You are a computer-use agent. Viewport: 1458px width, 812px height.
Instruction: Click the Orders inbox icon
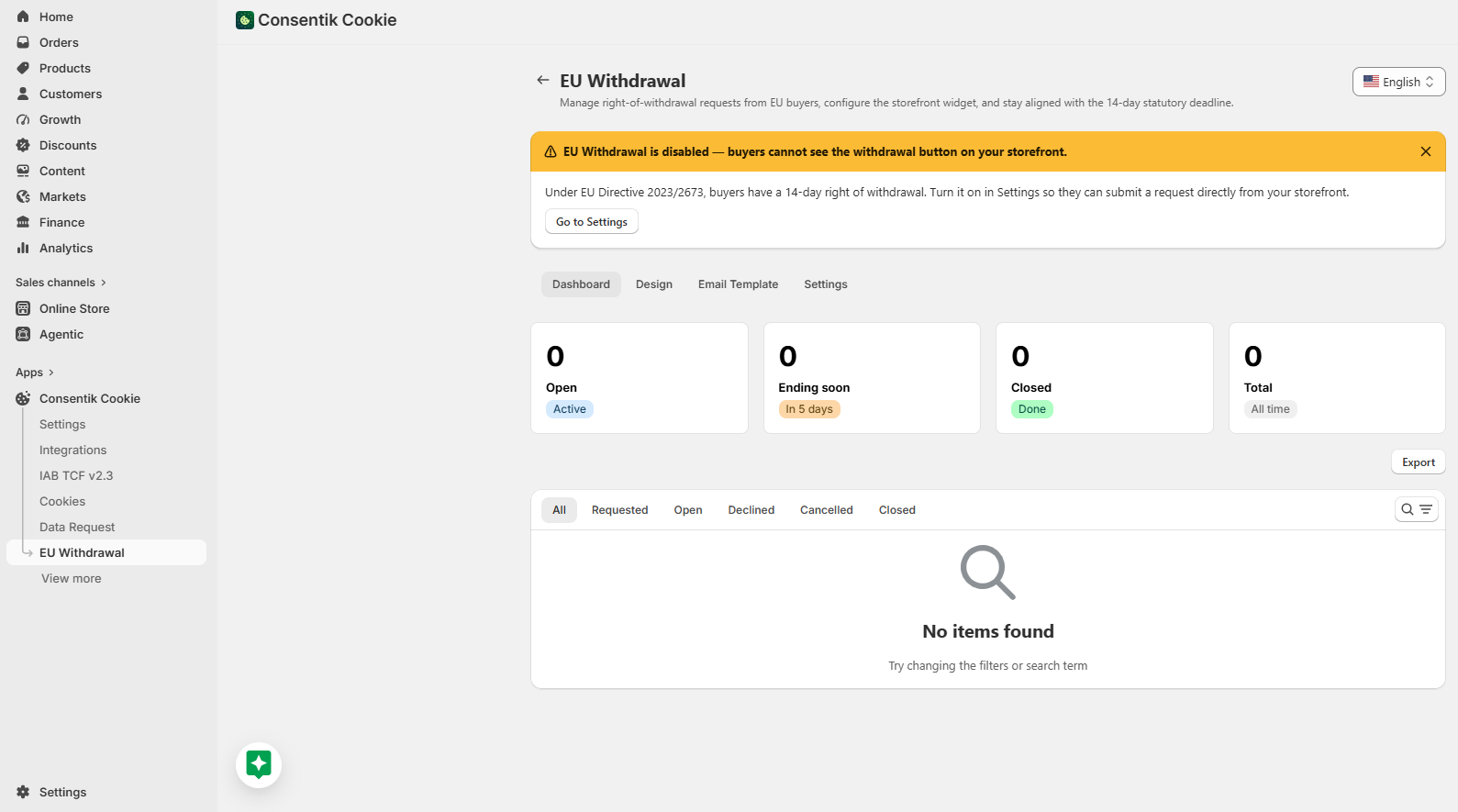tap(23, 42)
